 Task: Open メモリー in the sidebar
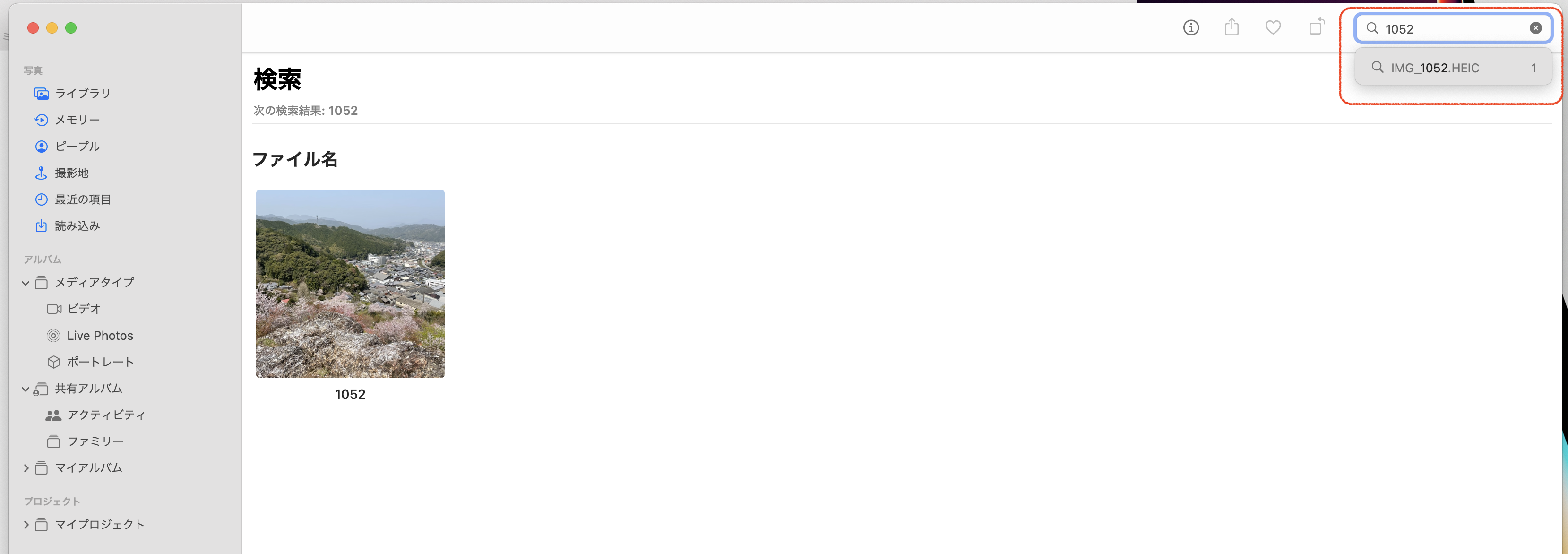tap(78, 120)
